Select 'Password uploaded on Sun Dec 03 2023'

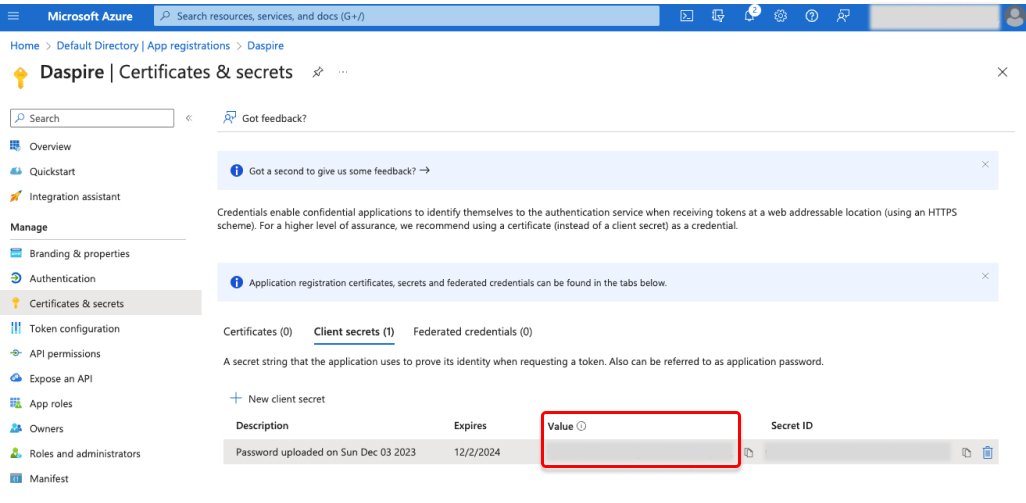tap(326, 452)
